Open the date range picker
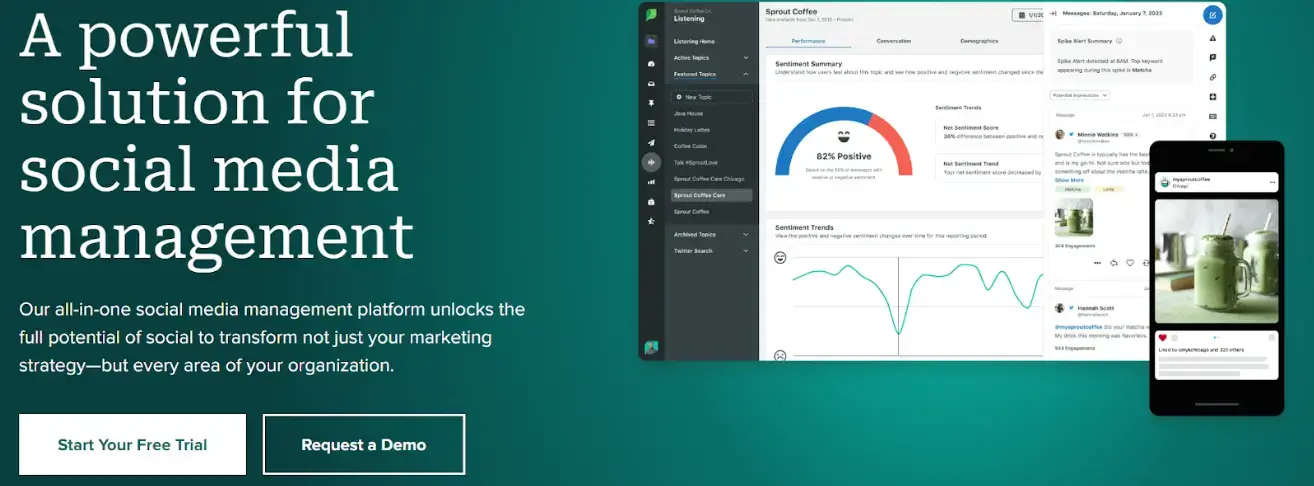1314x486 pixels. click(1027, 15)
